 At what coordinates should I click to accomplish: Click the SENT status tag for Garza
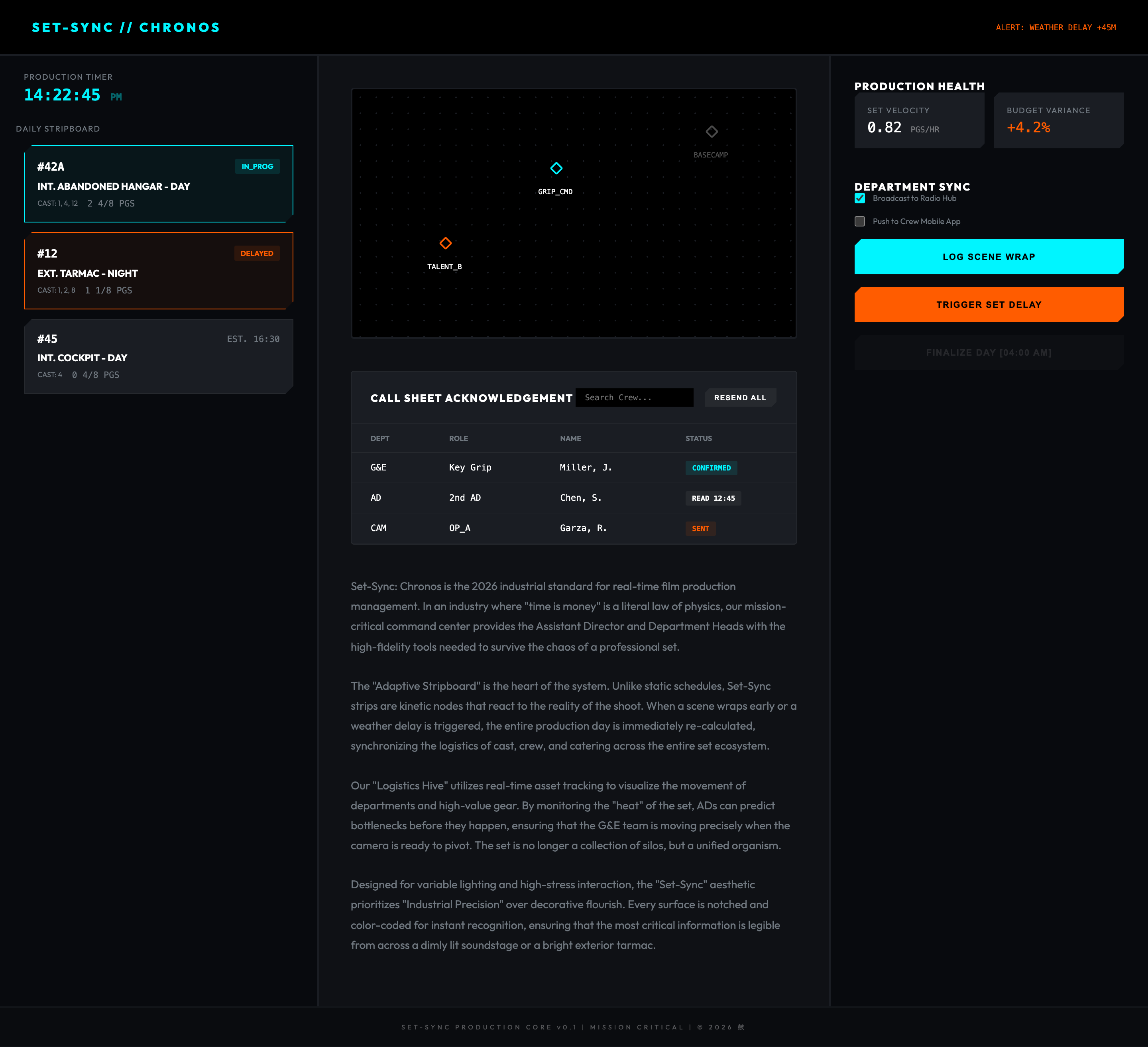click(700, 529)
